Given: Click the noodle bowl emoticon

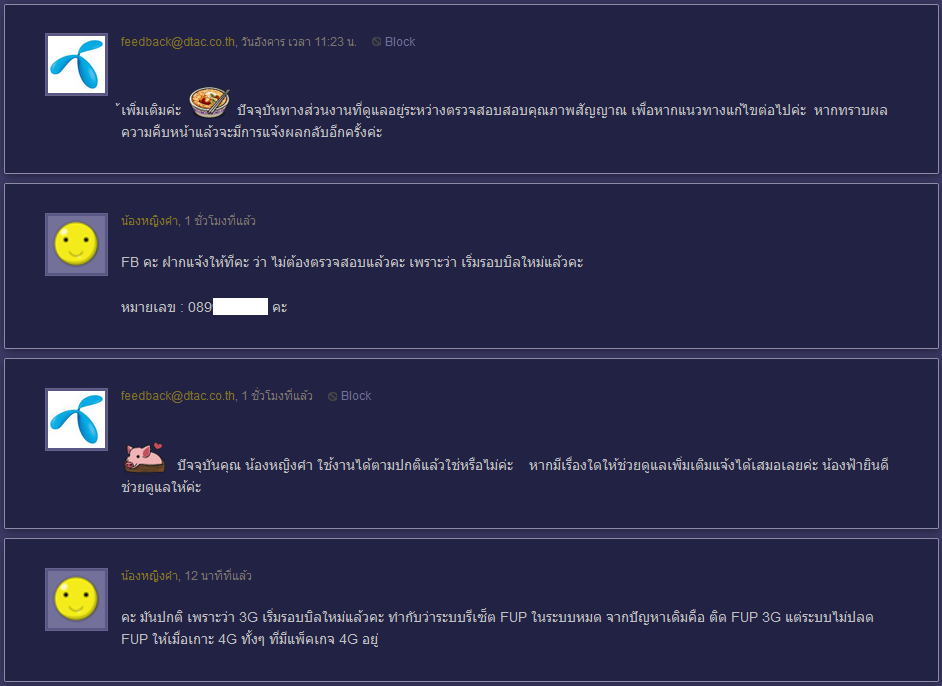Looking at the screenshot, I should 209,102.
